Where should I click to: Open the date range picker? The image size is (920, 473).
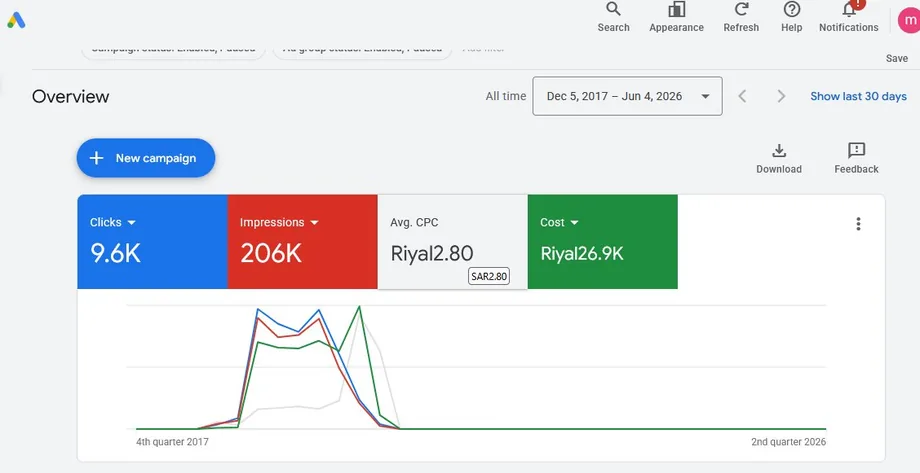tap(627, 96)
